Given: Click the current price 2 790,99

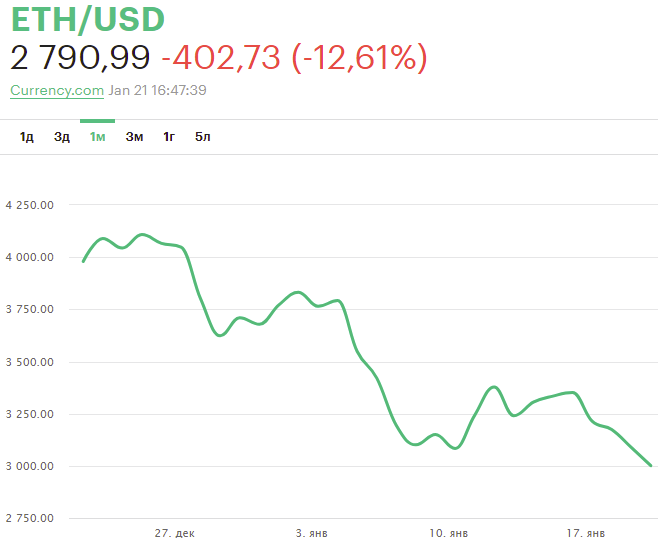Looking at the screenshot, I should pyautogui.click(x=80, y=58).
